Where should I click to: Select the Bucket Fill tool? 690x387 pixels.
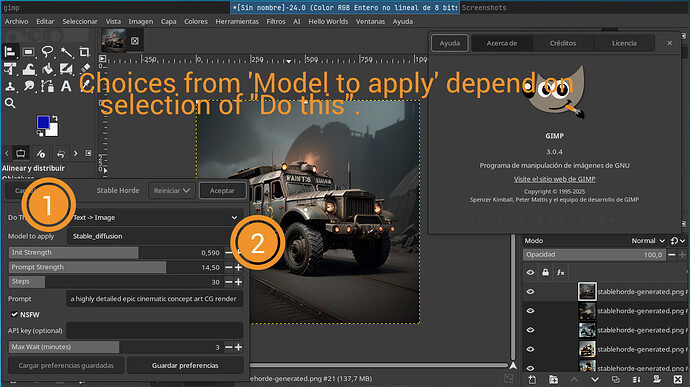[x=47, y=69]
